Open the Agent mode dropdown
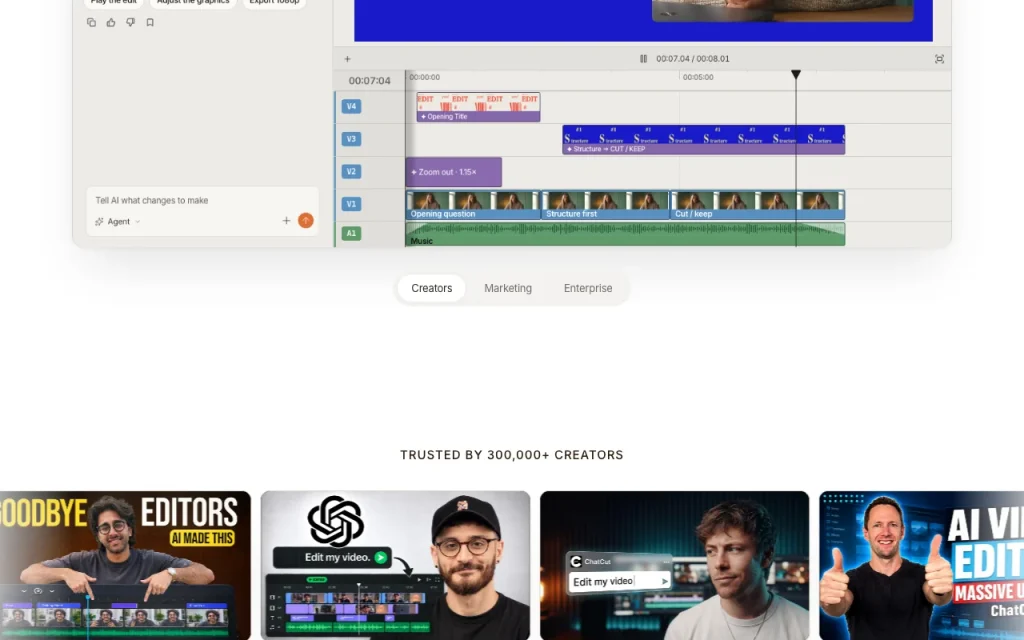1024x640 pixels. point(118,221)
